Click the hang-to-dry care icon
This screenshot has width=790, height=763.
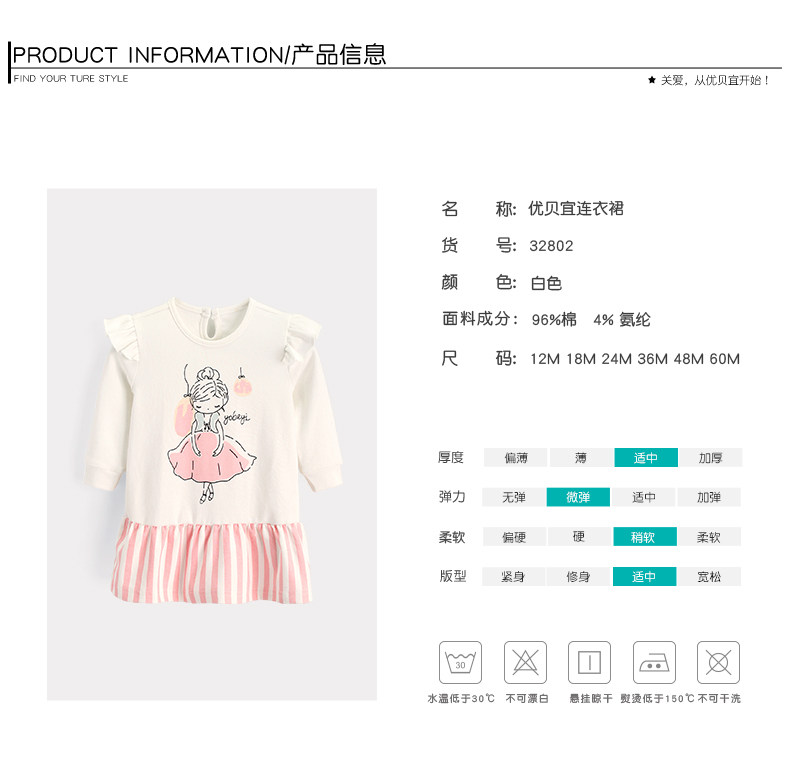tap(589, 662)
